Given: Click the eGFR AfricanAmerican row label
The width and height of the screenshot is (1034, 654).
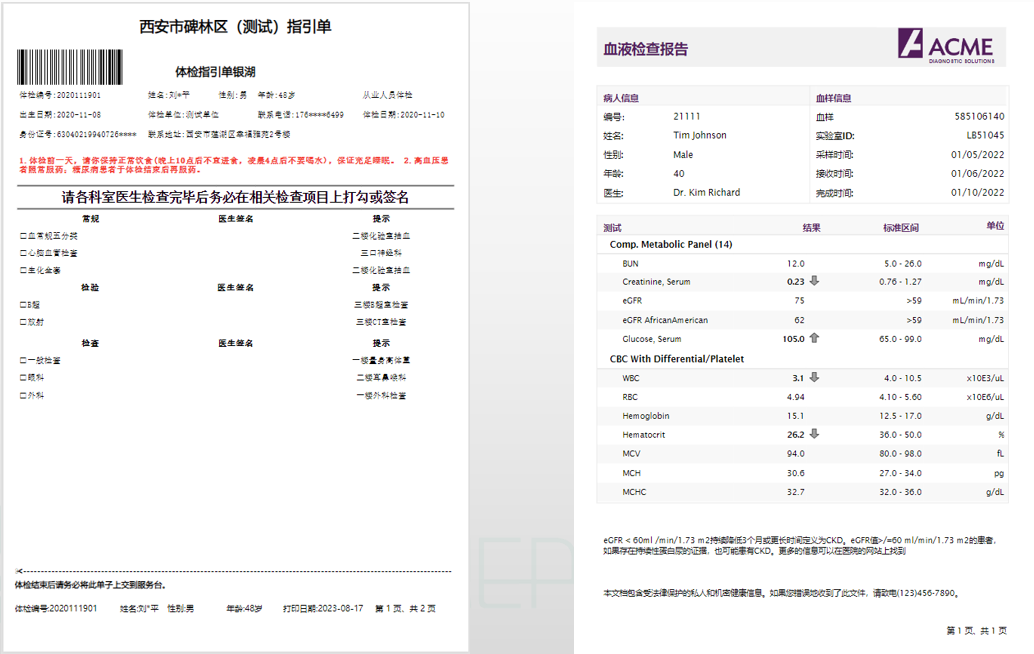Looking at the screenshot, I should click(x=665, y=320).
